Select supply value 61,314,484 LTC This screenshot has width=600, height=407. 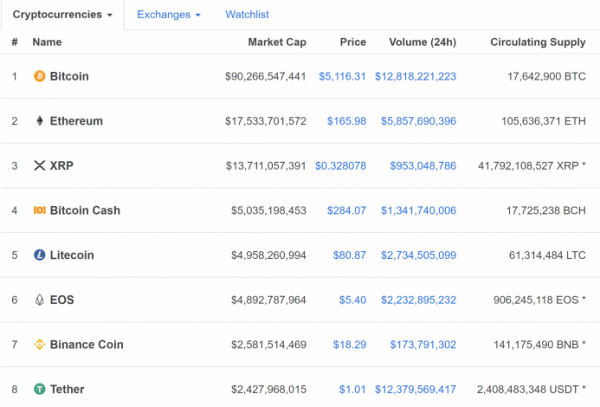pos(547,255)
